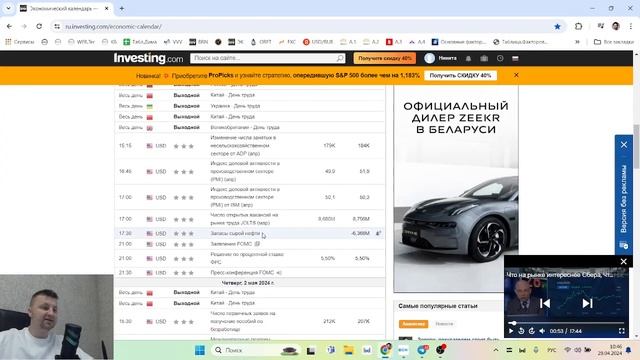Open Telegram from the taskbar
The height and width of the screenshot is (360, 640).
(422, 350)
